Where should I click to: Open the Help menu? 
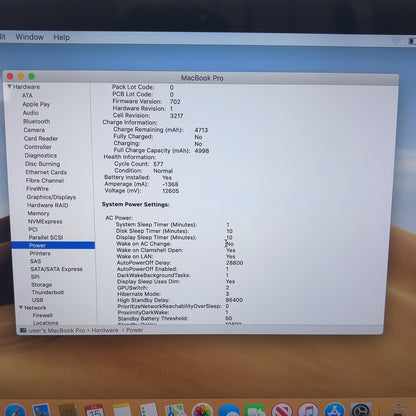62,37
